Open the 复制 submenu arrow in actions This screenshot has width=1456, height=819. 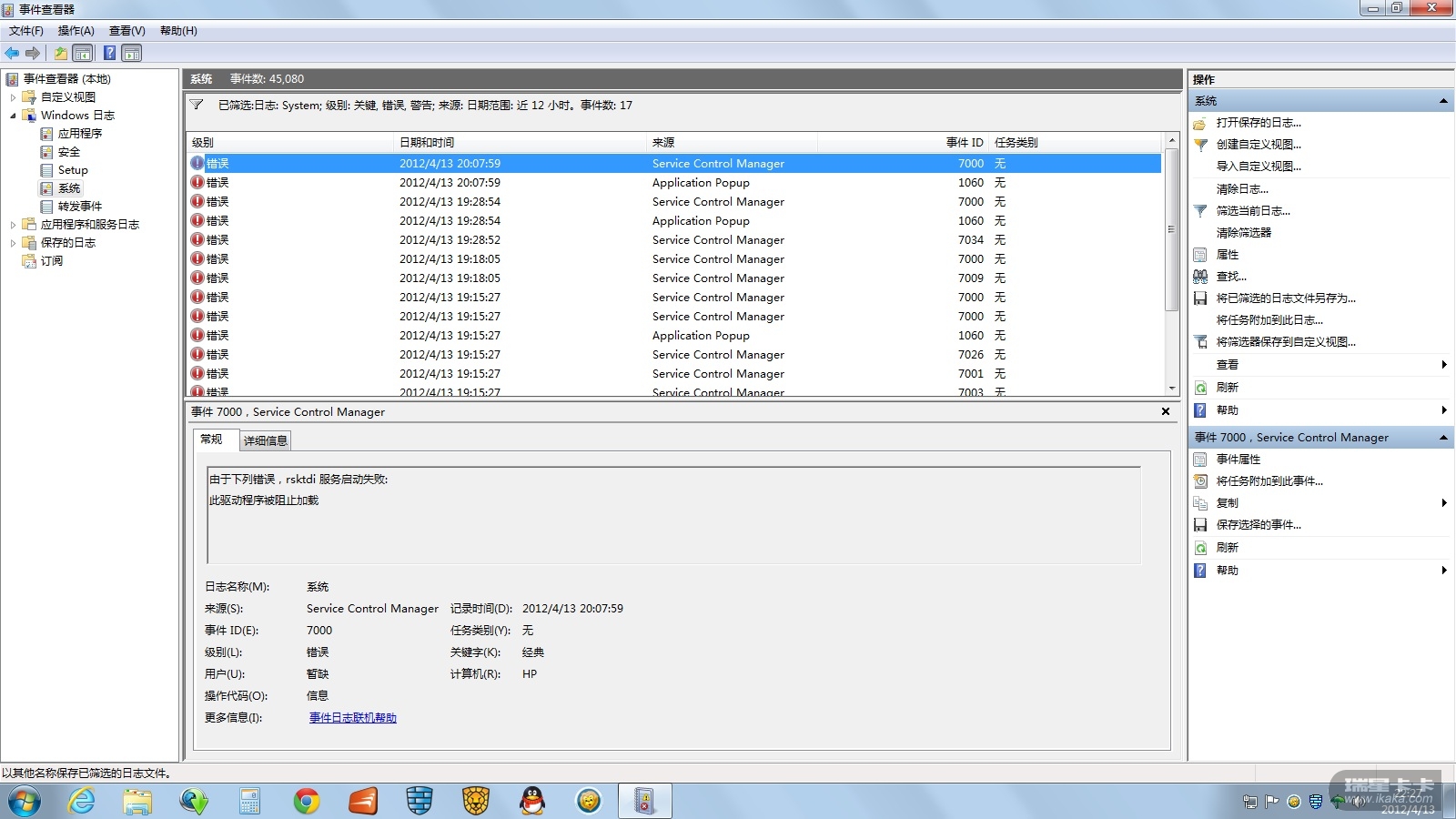(x=1444, y=503)
